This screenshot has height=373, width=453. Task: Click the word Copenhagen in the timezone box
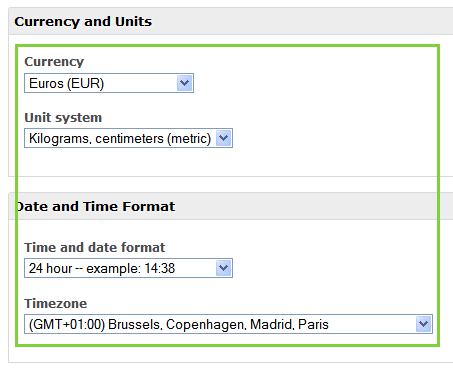coord(205,324)
